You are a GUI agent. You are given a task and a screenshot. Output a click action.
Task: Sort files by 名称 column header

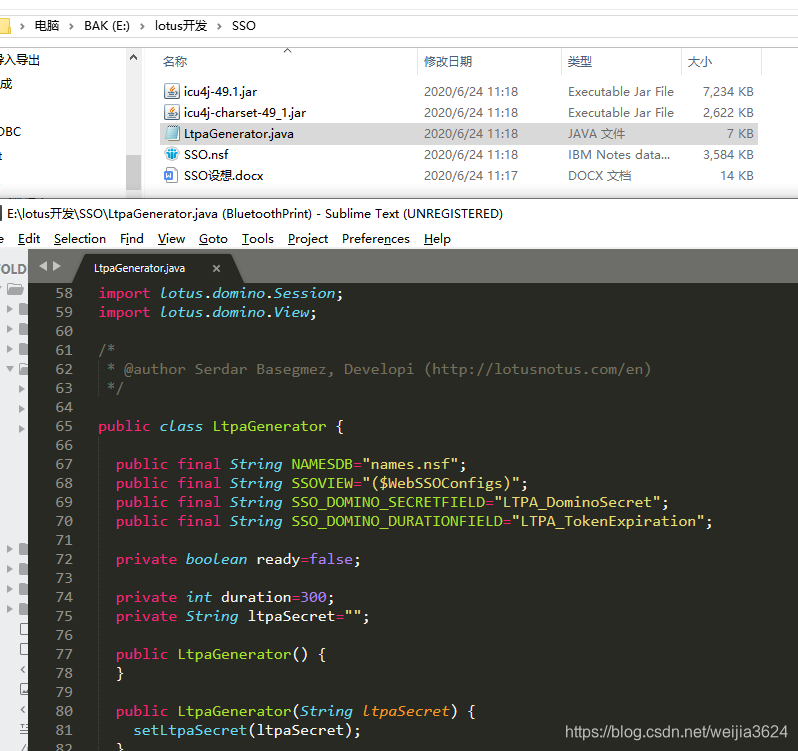(x=175, y=62)
